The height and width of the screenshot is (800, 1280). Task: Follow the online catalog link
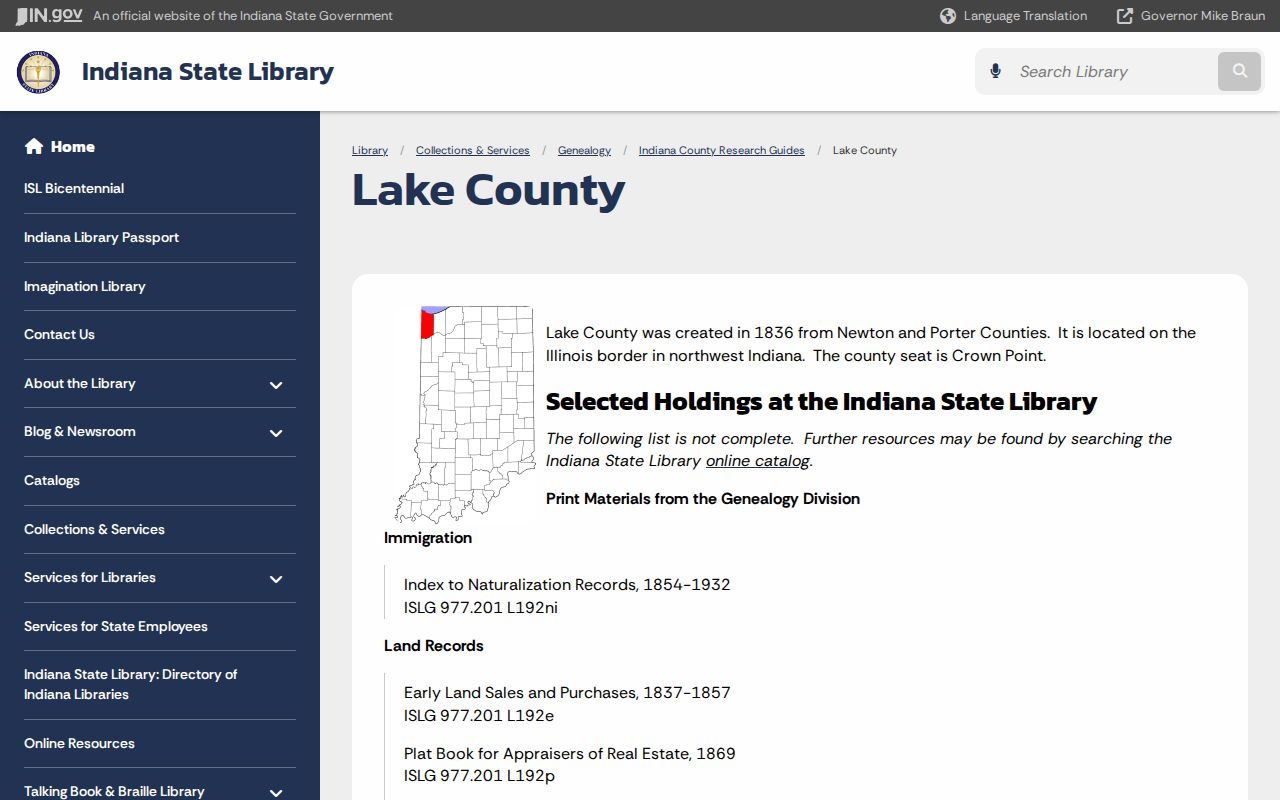click(x=758, y=461)
